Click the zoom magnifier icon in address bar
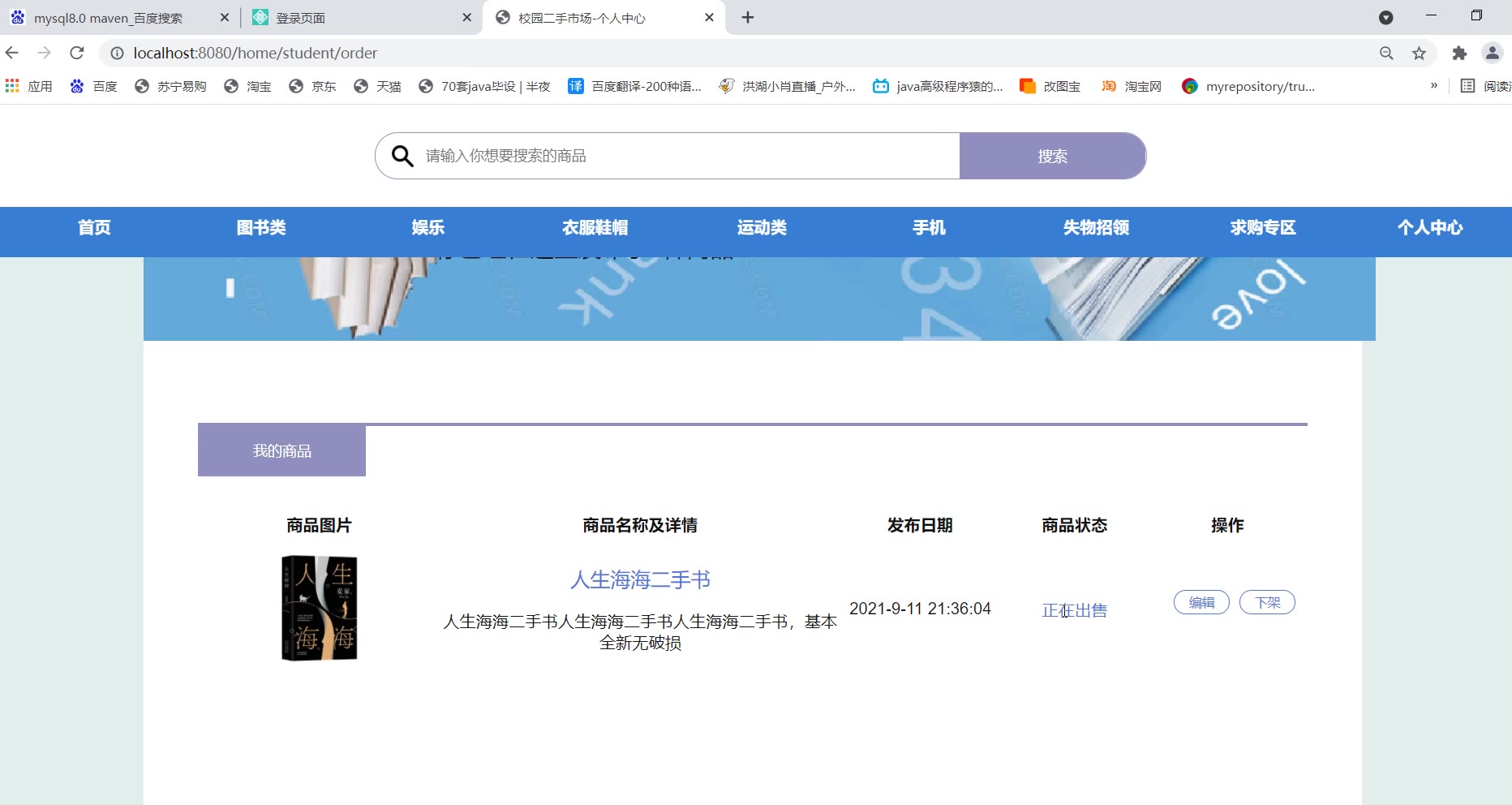Image resolution: width=1512 pixels, height=805 pixels. coord(1386,53)
